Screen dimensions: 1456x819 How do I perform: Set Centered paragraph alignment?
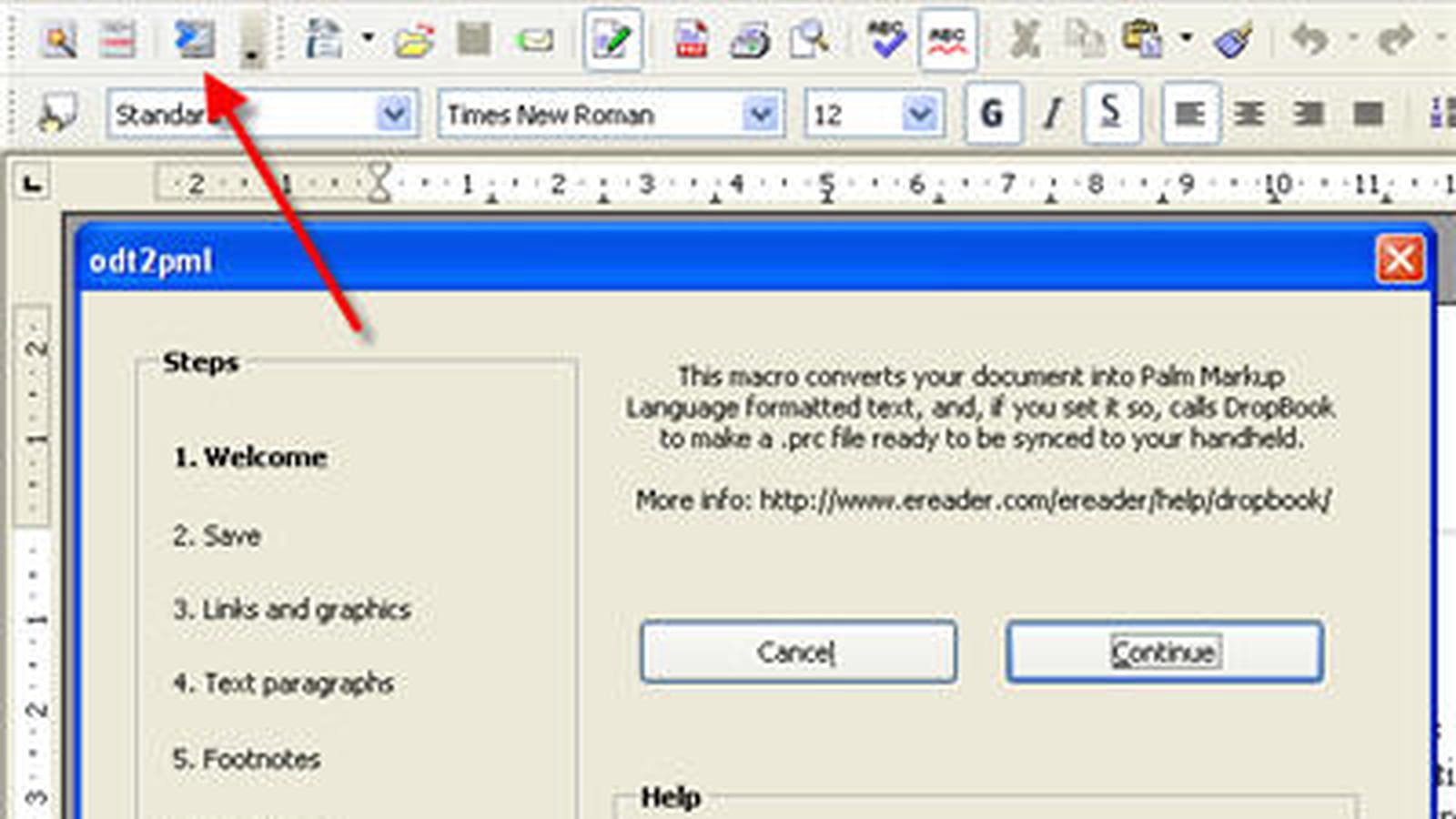tap(1249, 114)
